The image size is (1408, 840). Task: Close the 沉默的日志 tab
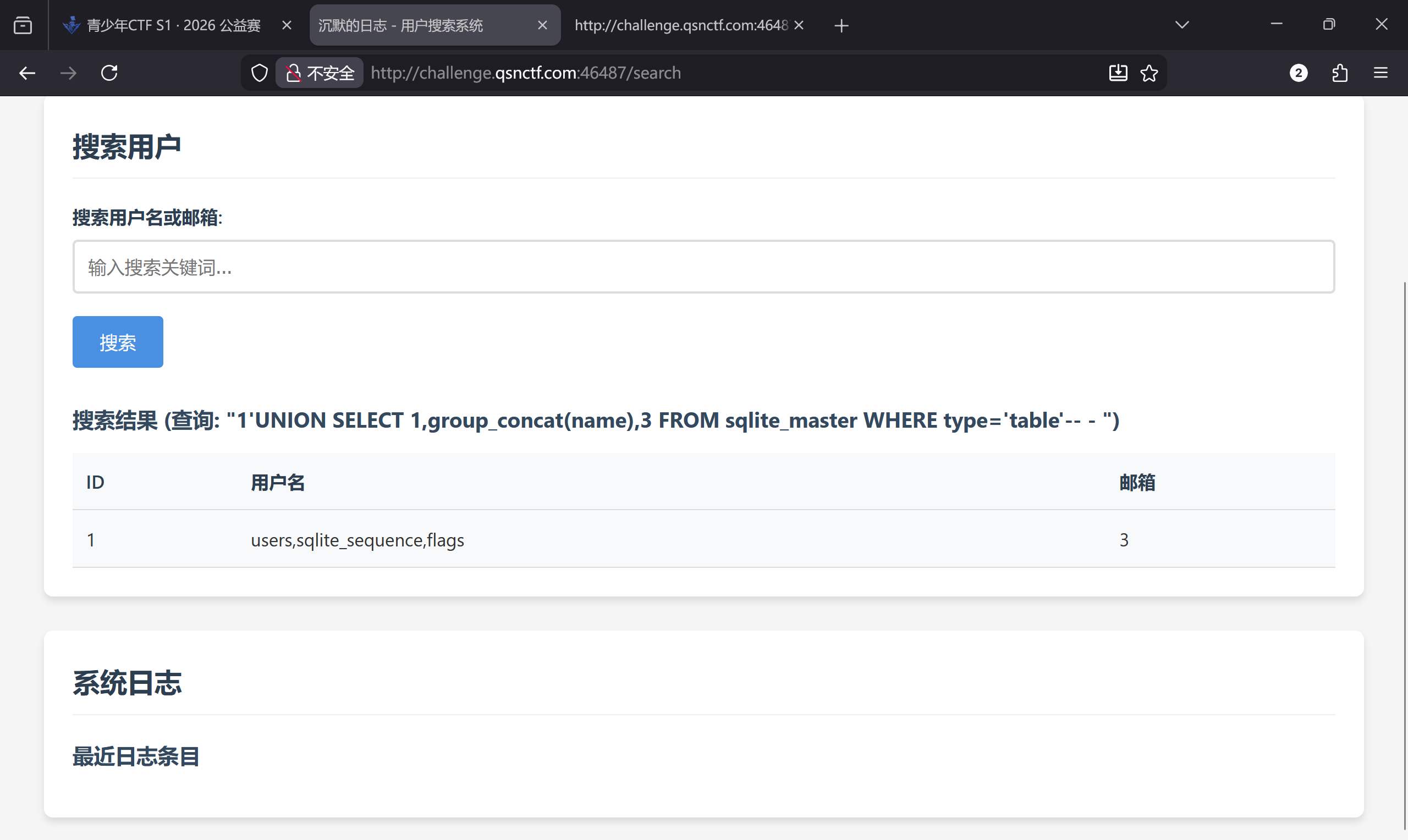(x=542, y=25)
